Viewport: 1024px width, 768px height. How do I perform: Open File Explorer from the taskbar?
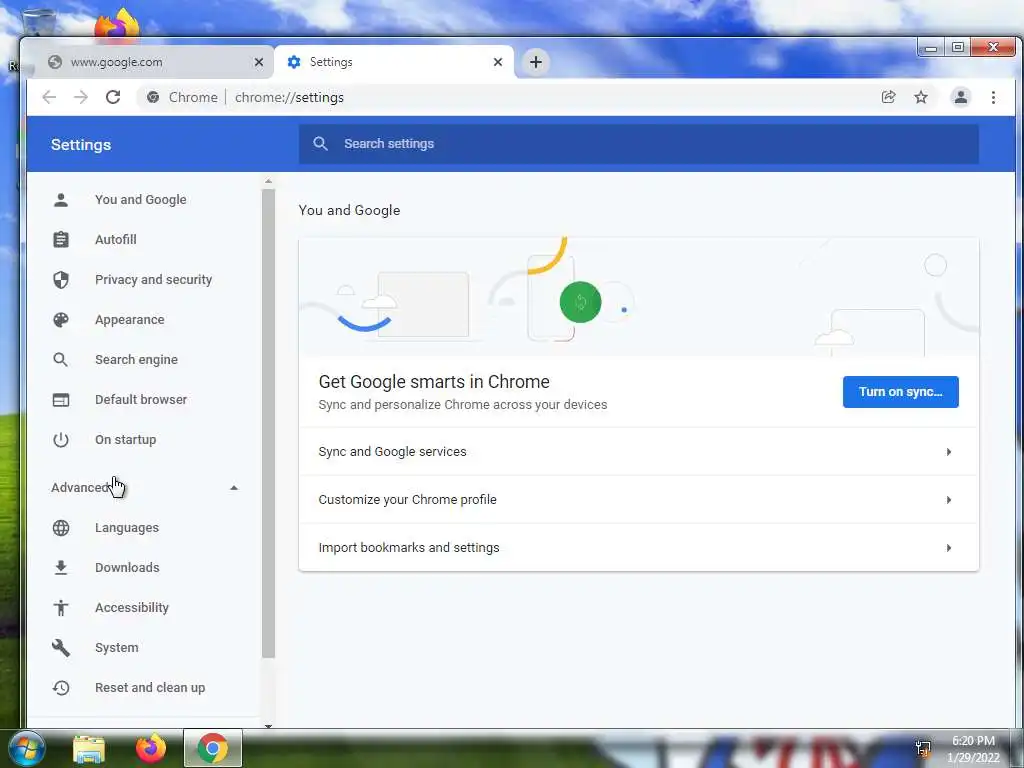(x=89, y=749)
